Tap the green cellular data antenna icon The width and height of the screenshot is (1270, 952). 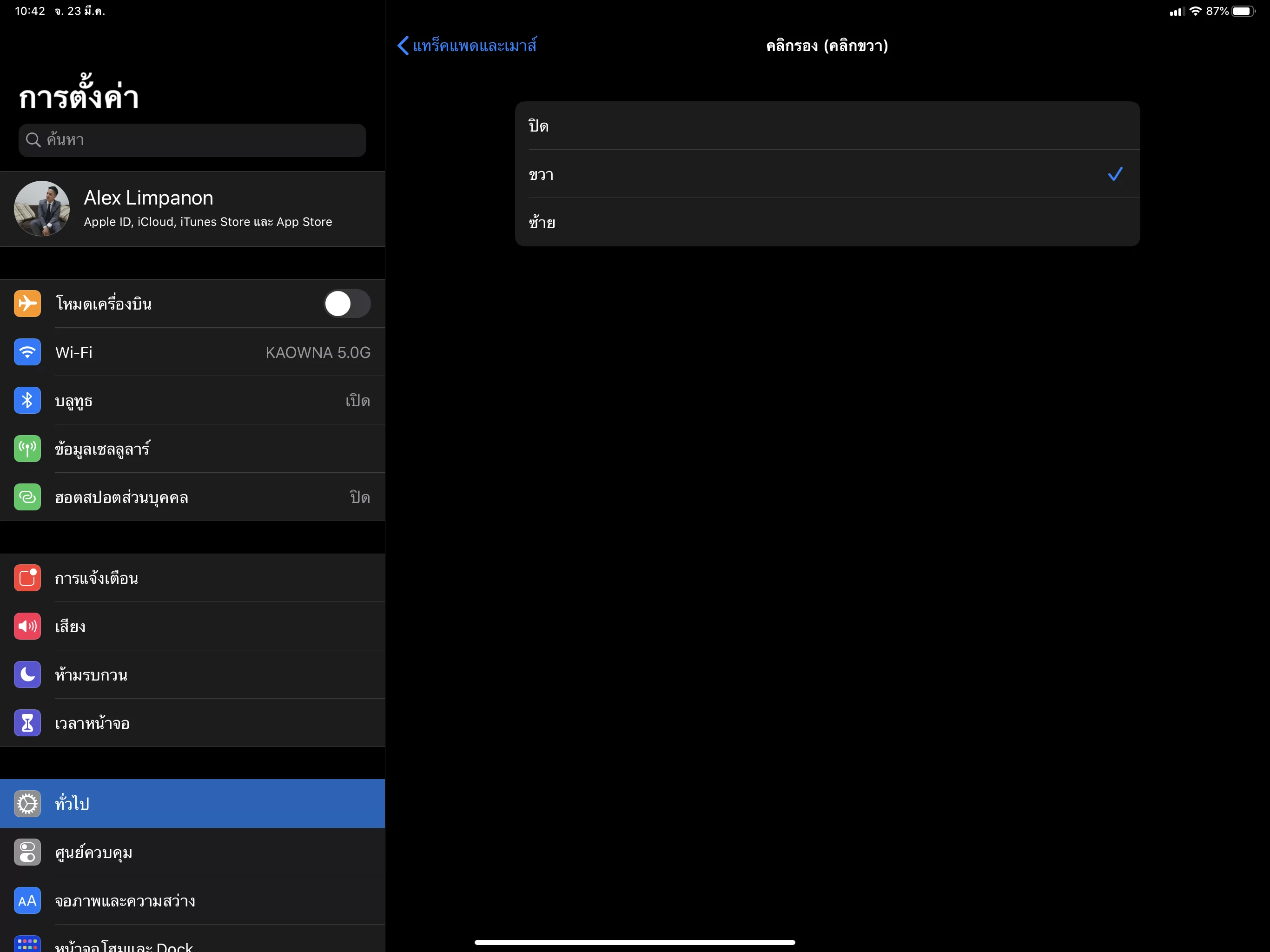(x=27, y=449)
